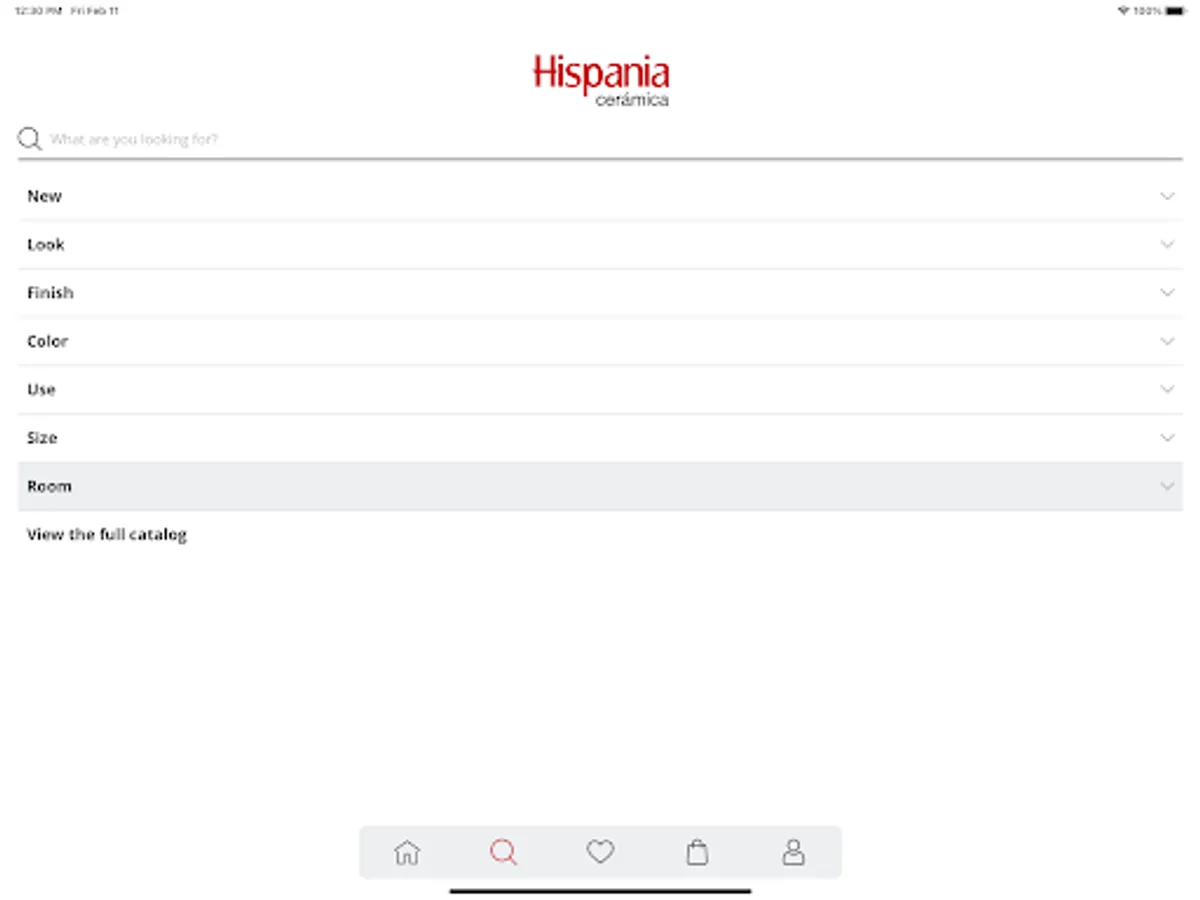1200x900 pixels.
Task: Select the highlighted Room category label
Action: pos(49,486)
